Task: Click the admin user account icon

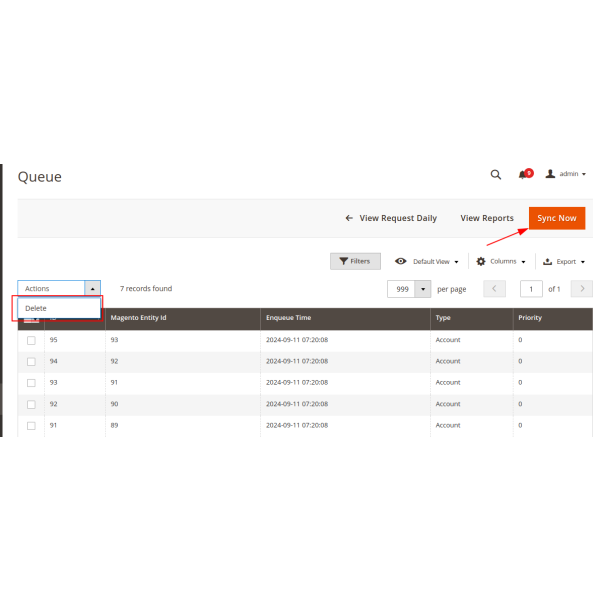Action: 550,174
